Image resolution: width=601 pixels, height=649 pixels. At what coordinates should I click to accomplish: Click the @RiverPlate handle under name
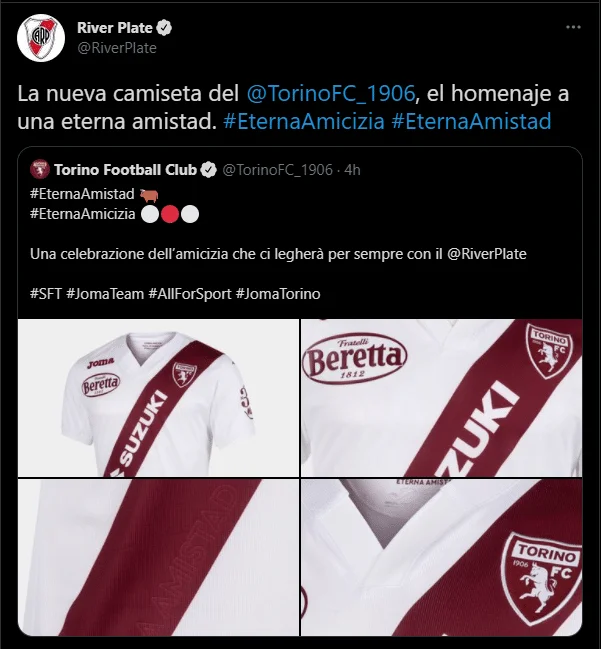117,48
